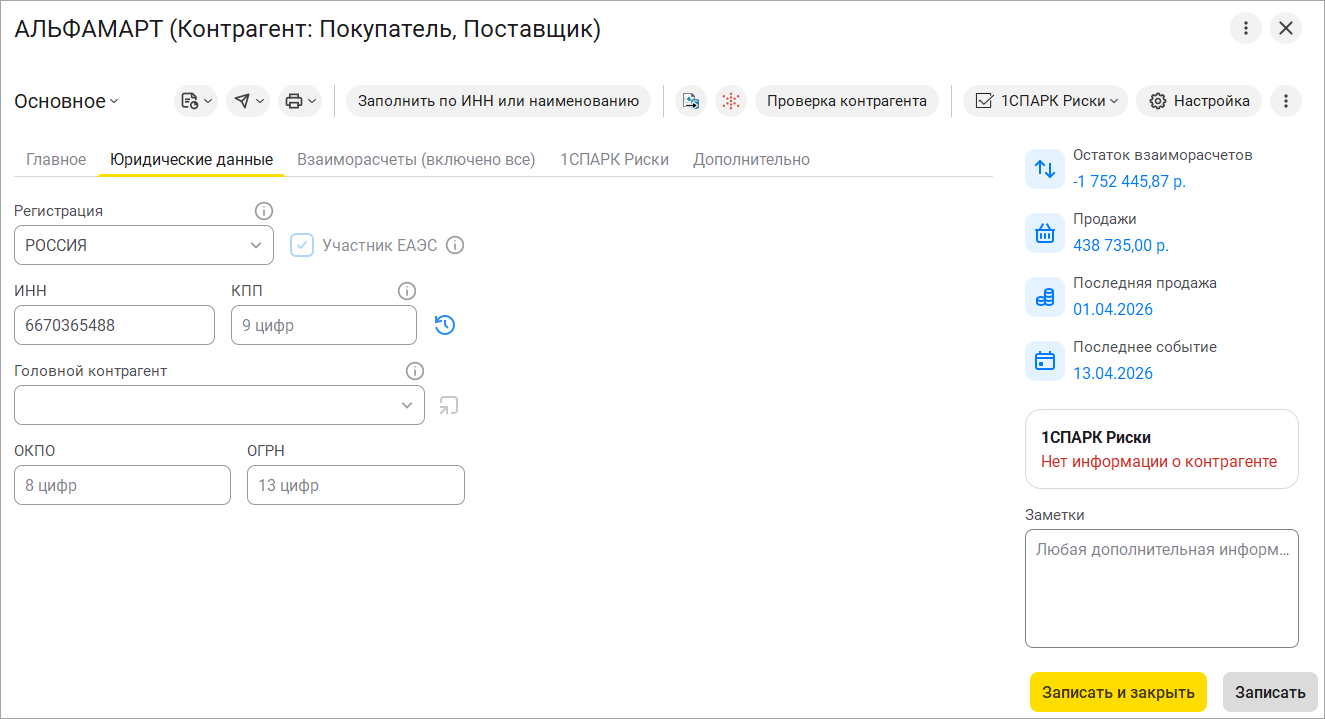Expand the Регистрация country dropdown
This screenshot has width=1325, height=719.
(x=254, y=245)
